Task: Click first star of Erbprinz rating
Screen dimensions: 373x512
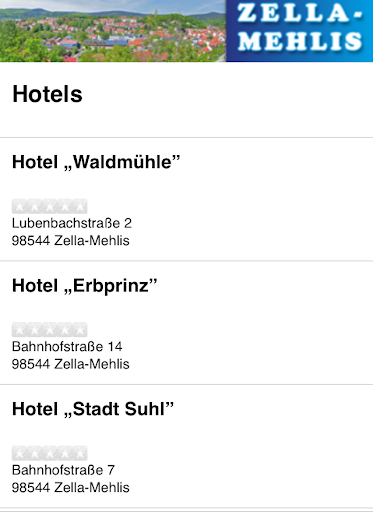Action: pos(20,330)
